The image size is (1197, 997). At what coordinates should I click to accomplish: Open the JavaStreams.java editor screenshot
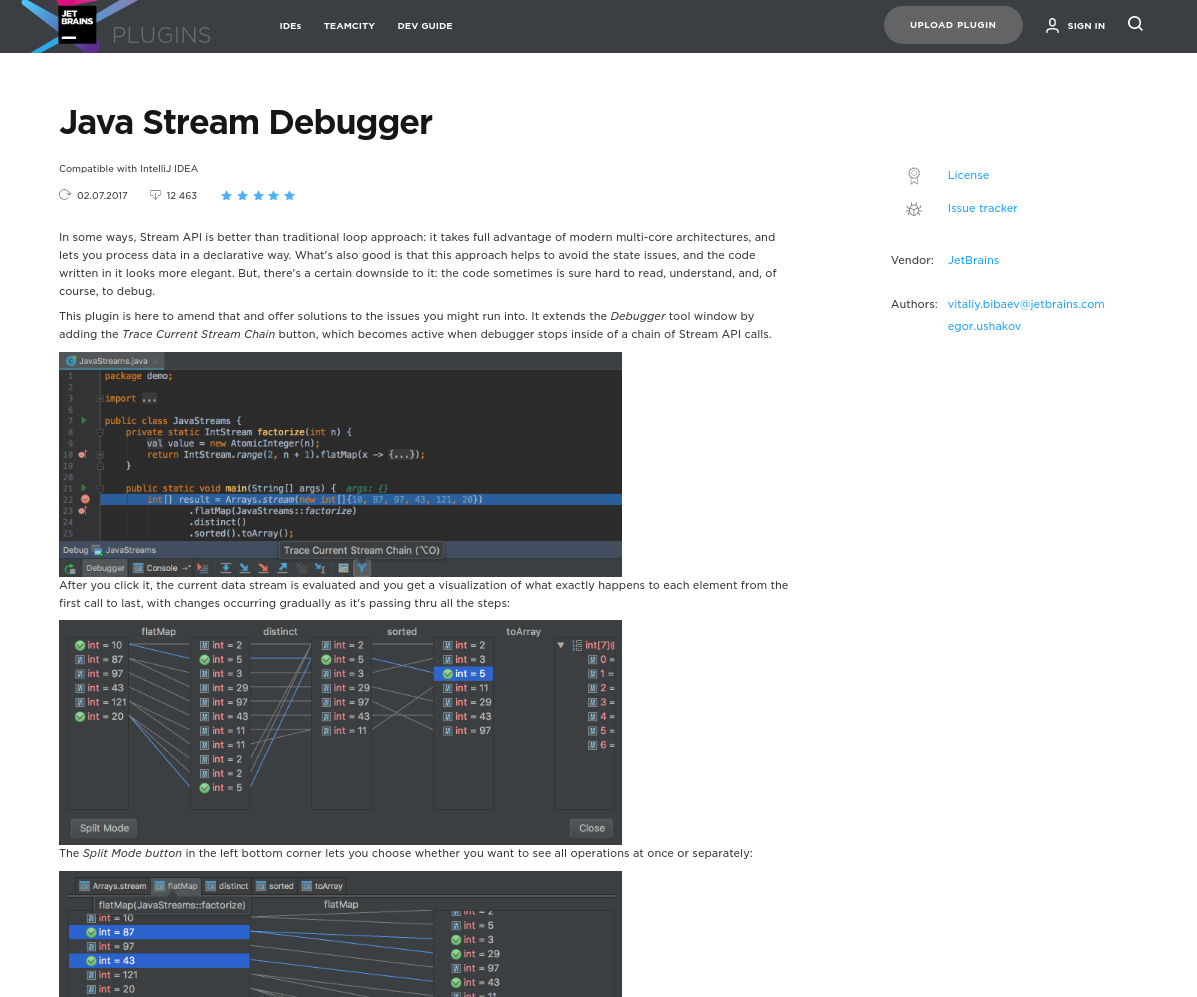[340, 464]
